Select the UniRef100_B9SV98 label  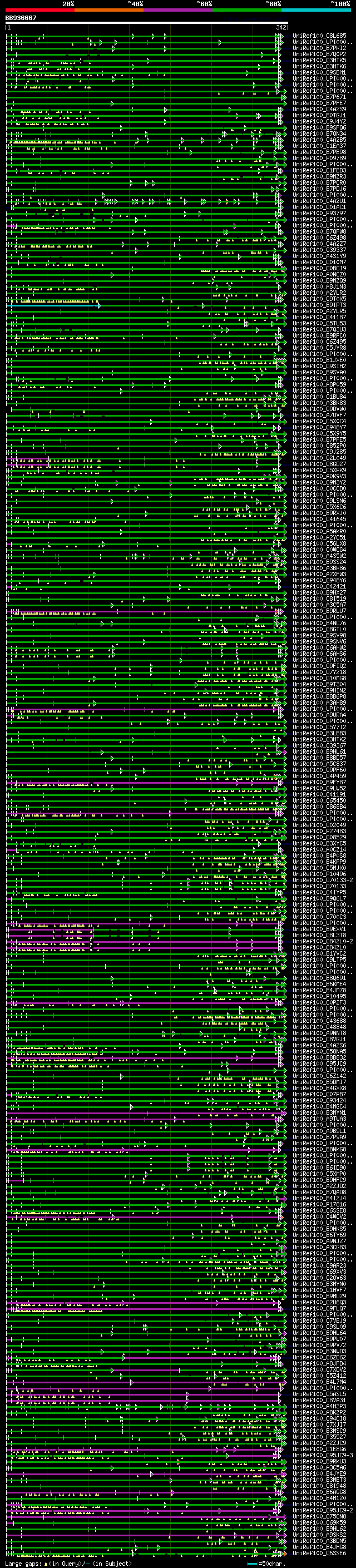[x=319, y=635]
